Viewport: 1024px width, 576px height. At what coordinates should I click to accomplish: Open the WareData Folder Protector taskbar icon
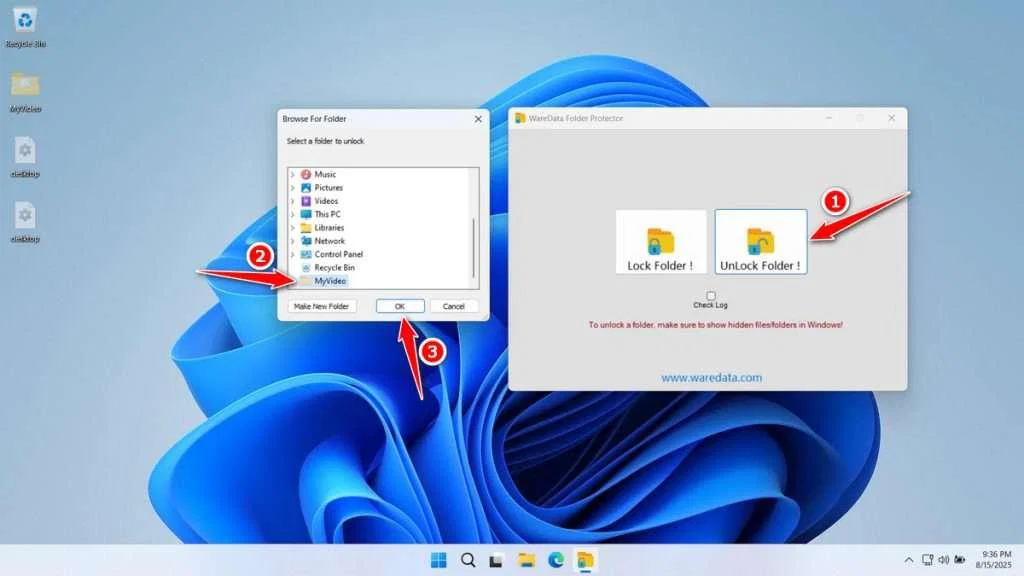585,561
